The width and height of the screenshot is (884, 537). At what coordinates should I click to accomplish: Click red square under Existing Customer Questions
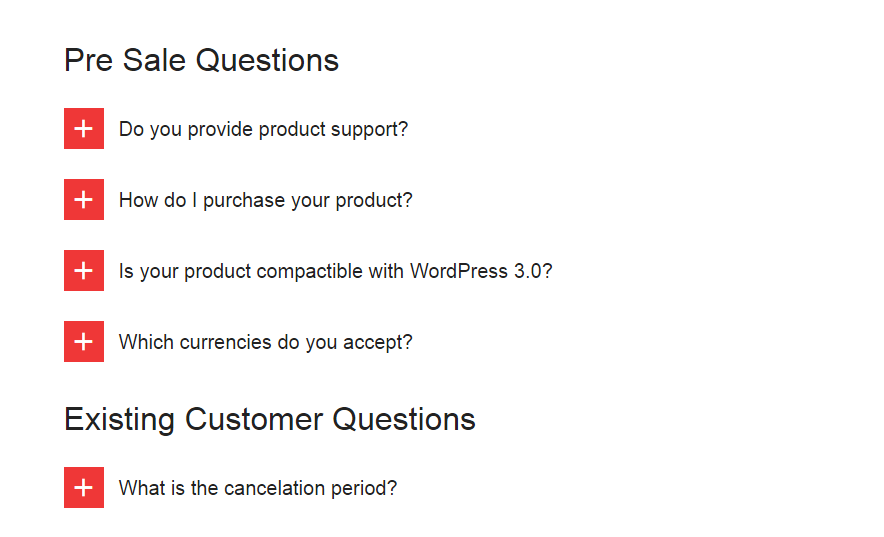click(x=84, y=487)
